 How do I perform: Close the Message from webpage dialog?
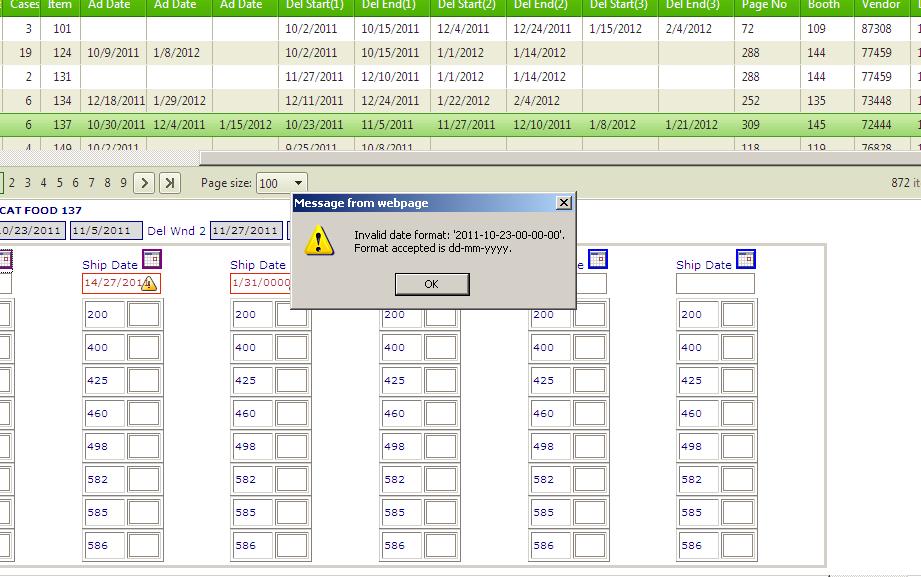tap(563, 203)
